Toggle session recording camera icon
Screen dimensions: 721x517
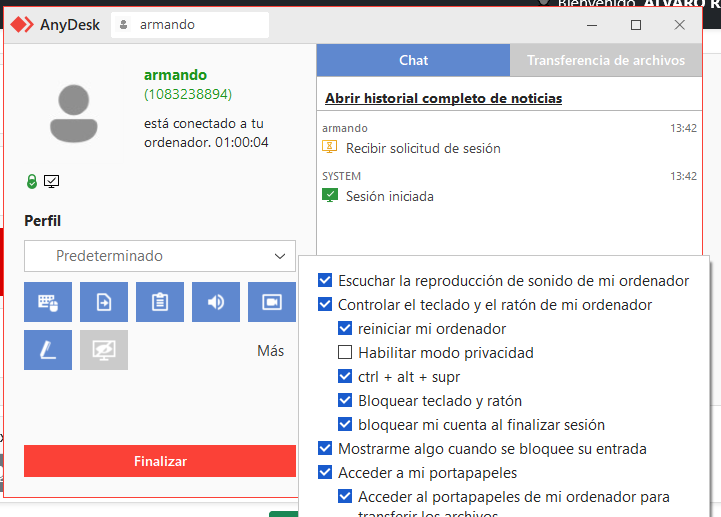[x=271, y=302]
